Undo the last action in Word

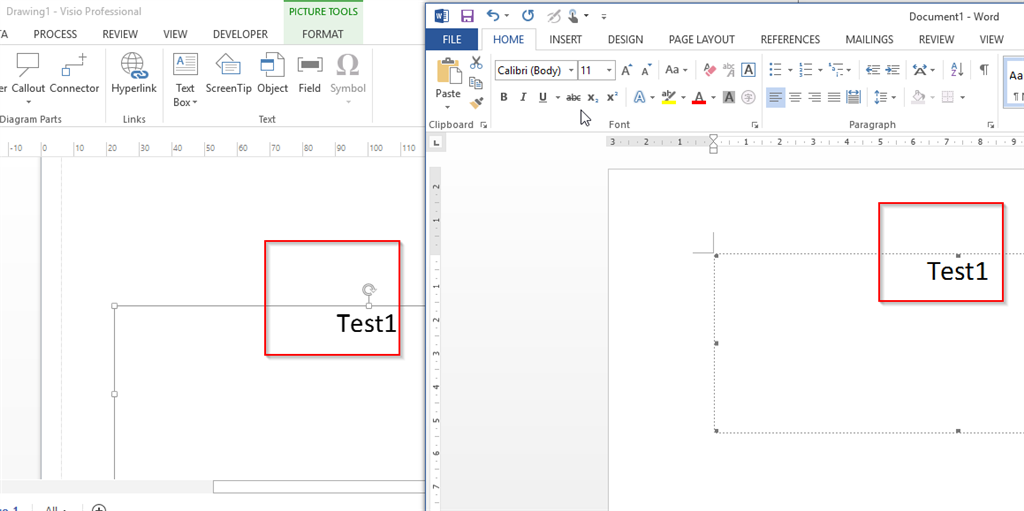pyautogui.click(x=493, y=16)
